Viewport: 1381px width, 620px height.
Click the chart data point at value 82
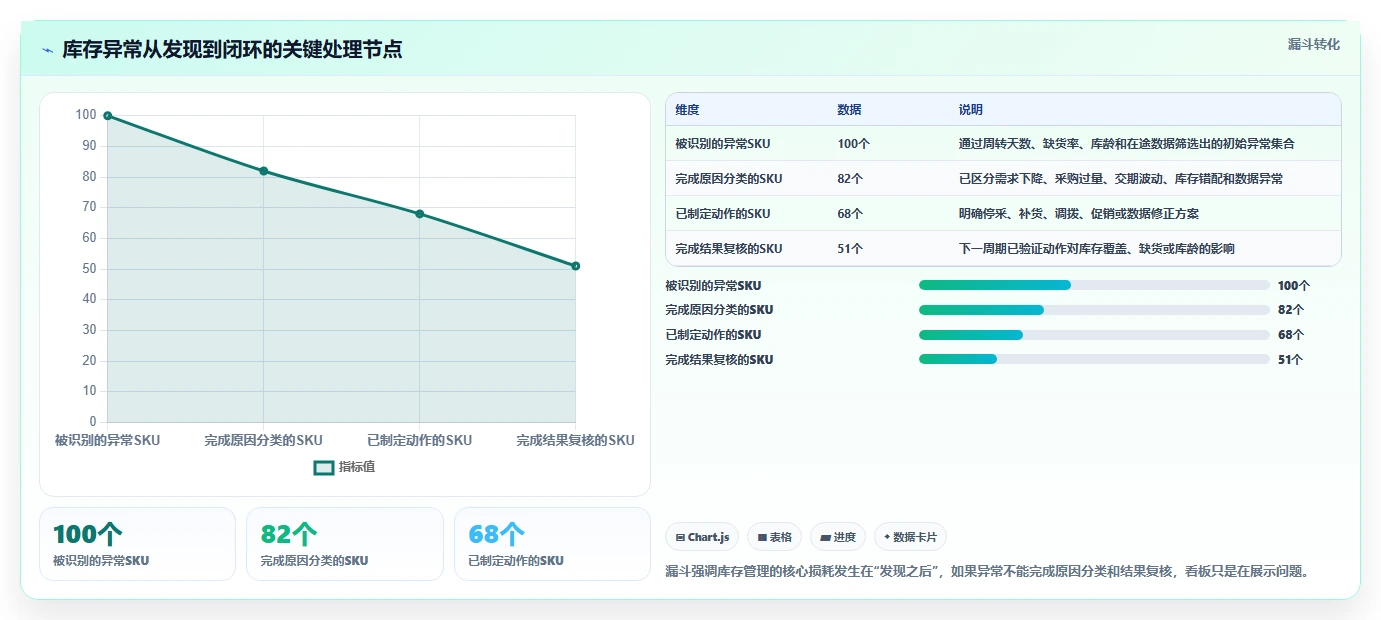263,171
